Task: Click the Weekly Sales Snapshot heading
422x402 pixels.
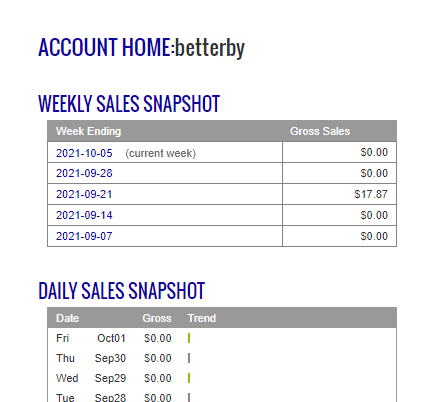Action: (x=129, y=104)
